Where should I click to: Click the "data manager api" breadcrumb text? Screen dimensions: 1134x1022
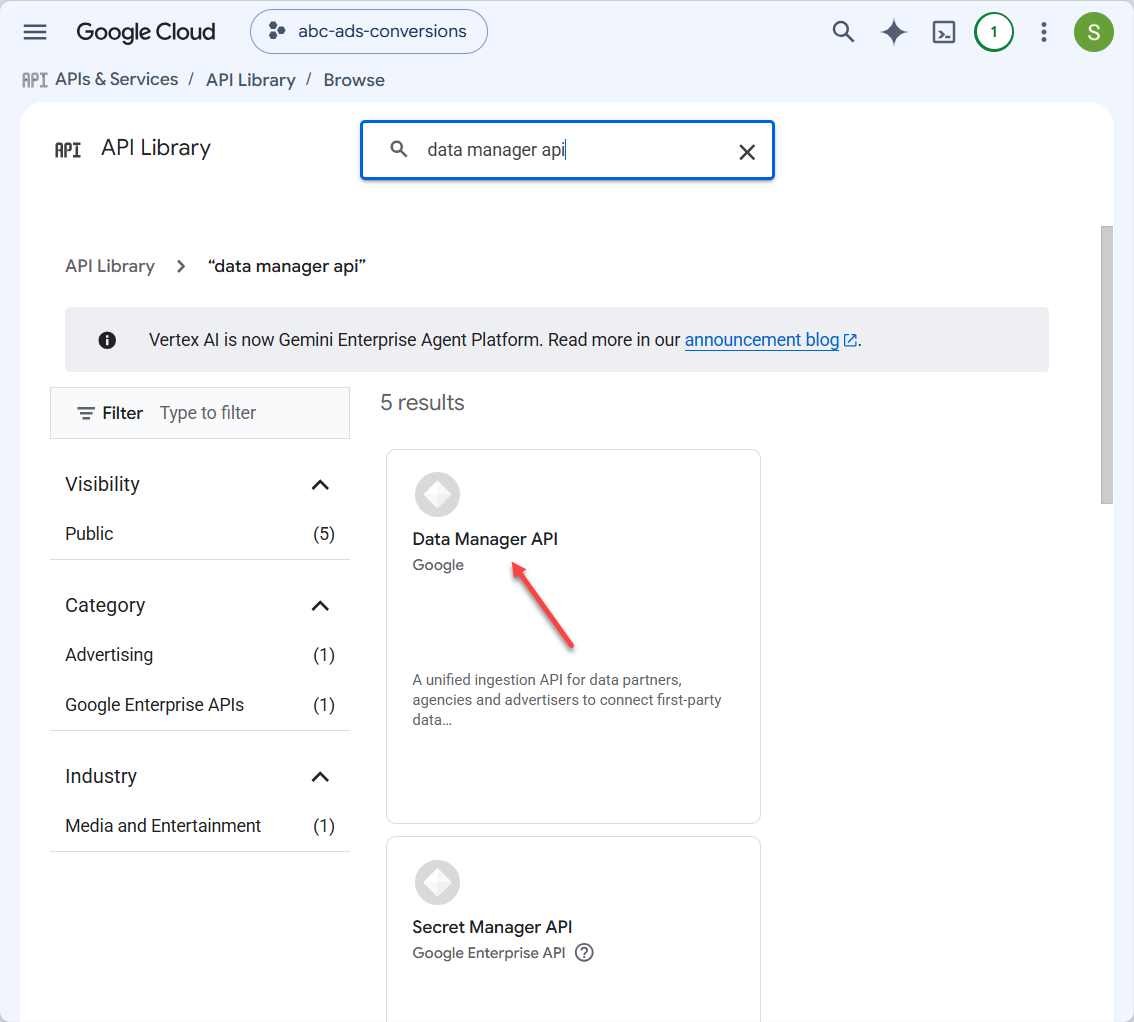tap(287, 266)
